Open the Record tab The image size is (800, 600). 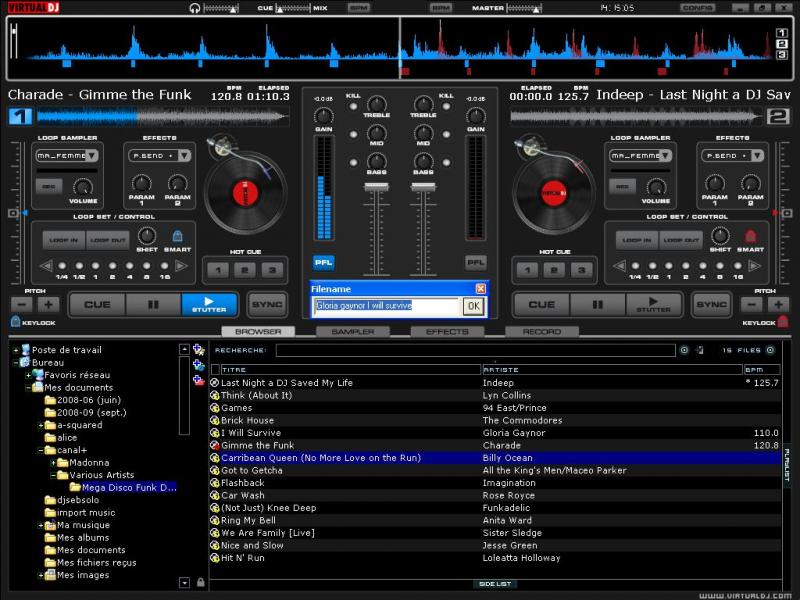[x=541, y=331]
